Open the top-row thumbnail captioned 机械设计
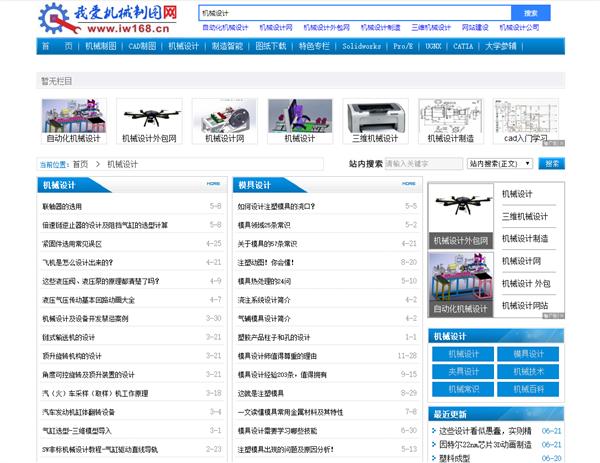 (x=300, y=121)
